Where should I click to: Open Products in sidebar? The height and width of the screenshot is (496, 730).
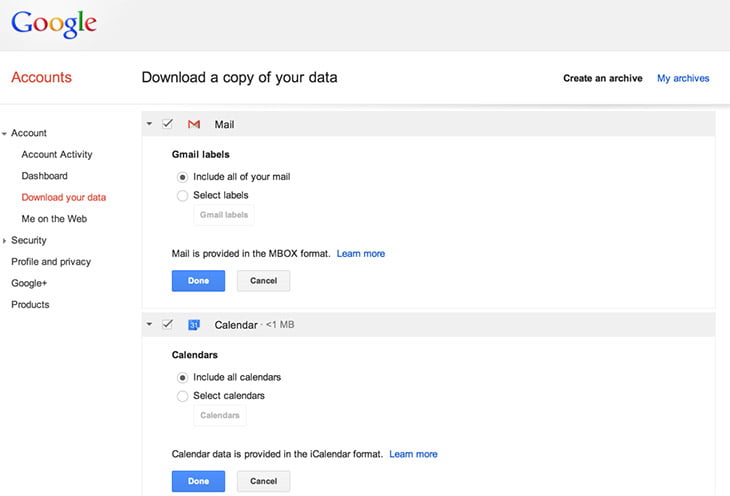(x=30, y=305)
